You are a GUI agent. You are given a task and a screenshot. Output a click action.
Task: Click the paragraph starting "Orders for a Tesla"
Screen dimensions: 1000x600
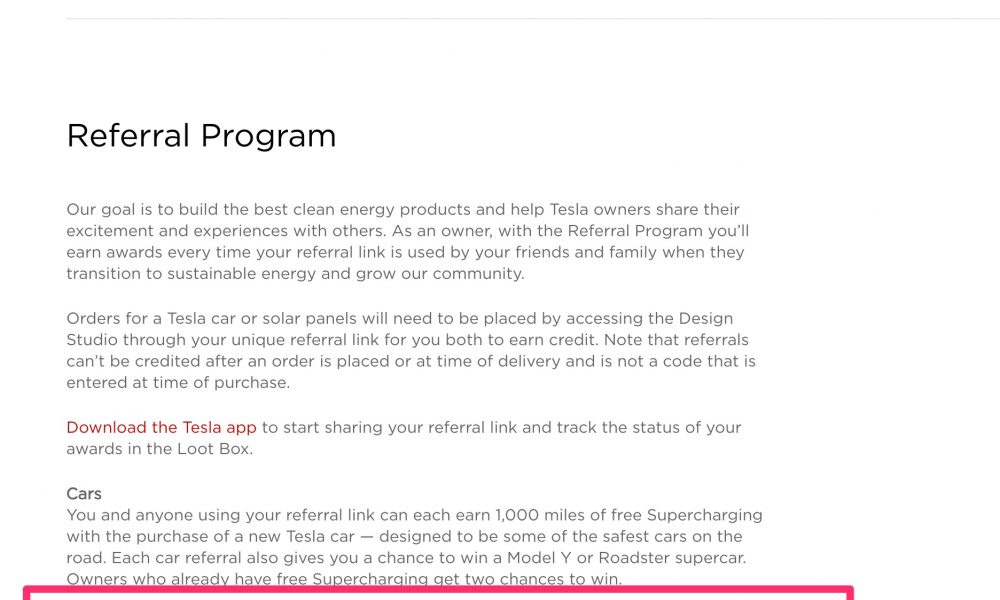[411, 350]
